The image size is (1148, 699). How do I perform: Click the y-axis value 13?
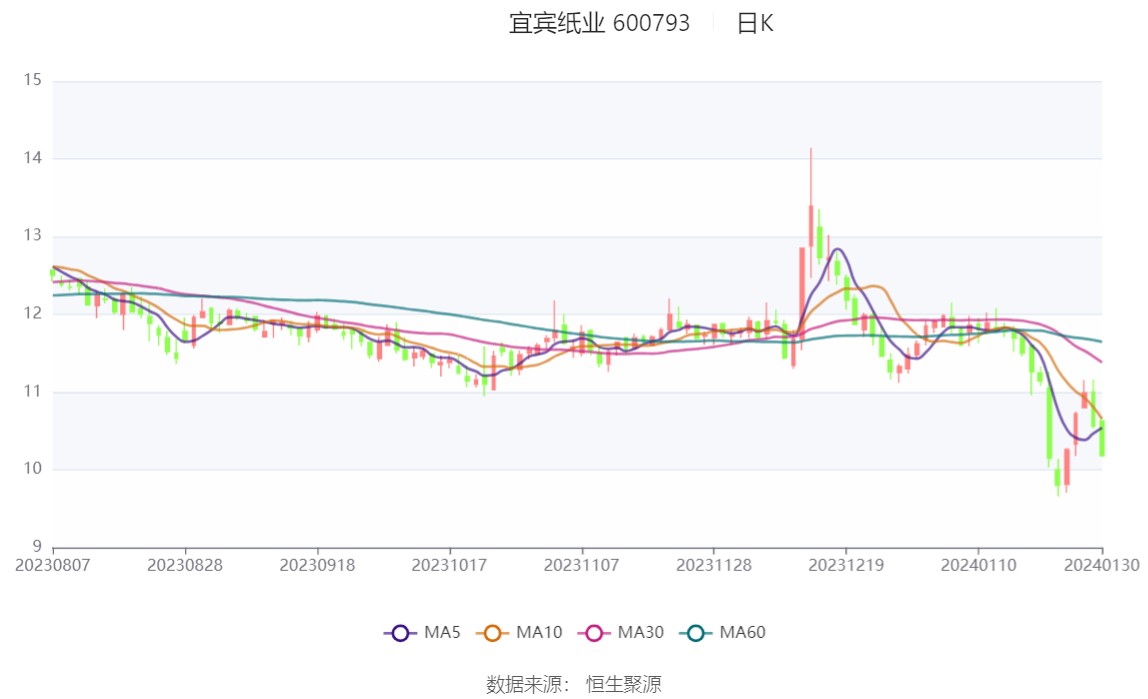pos(32,236)
